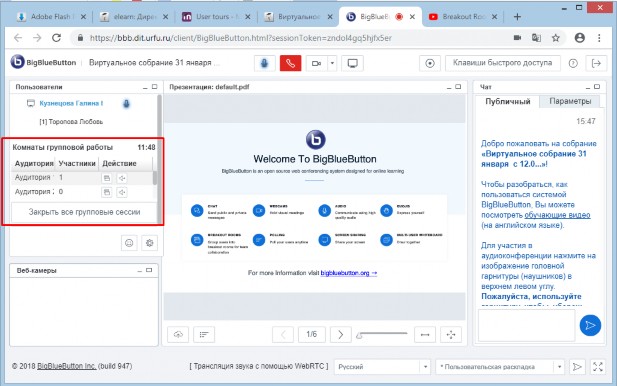Open Клавиши быстрого доступа shortcut keys
Image resolution: width=617 pixels, height=386 pixels.
click(x=502, y=63)
